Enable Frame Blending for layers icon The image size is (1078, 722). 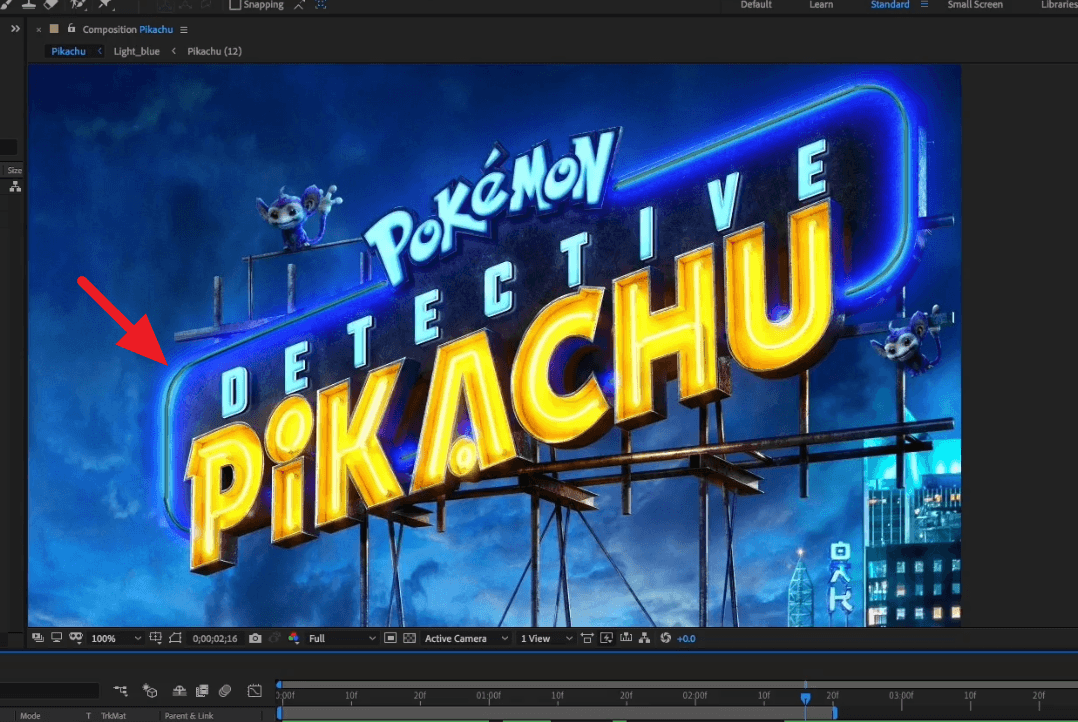tap(201, 690)
